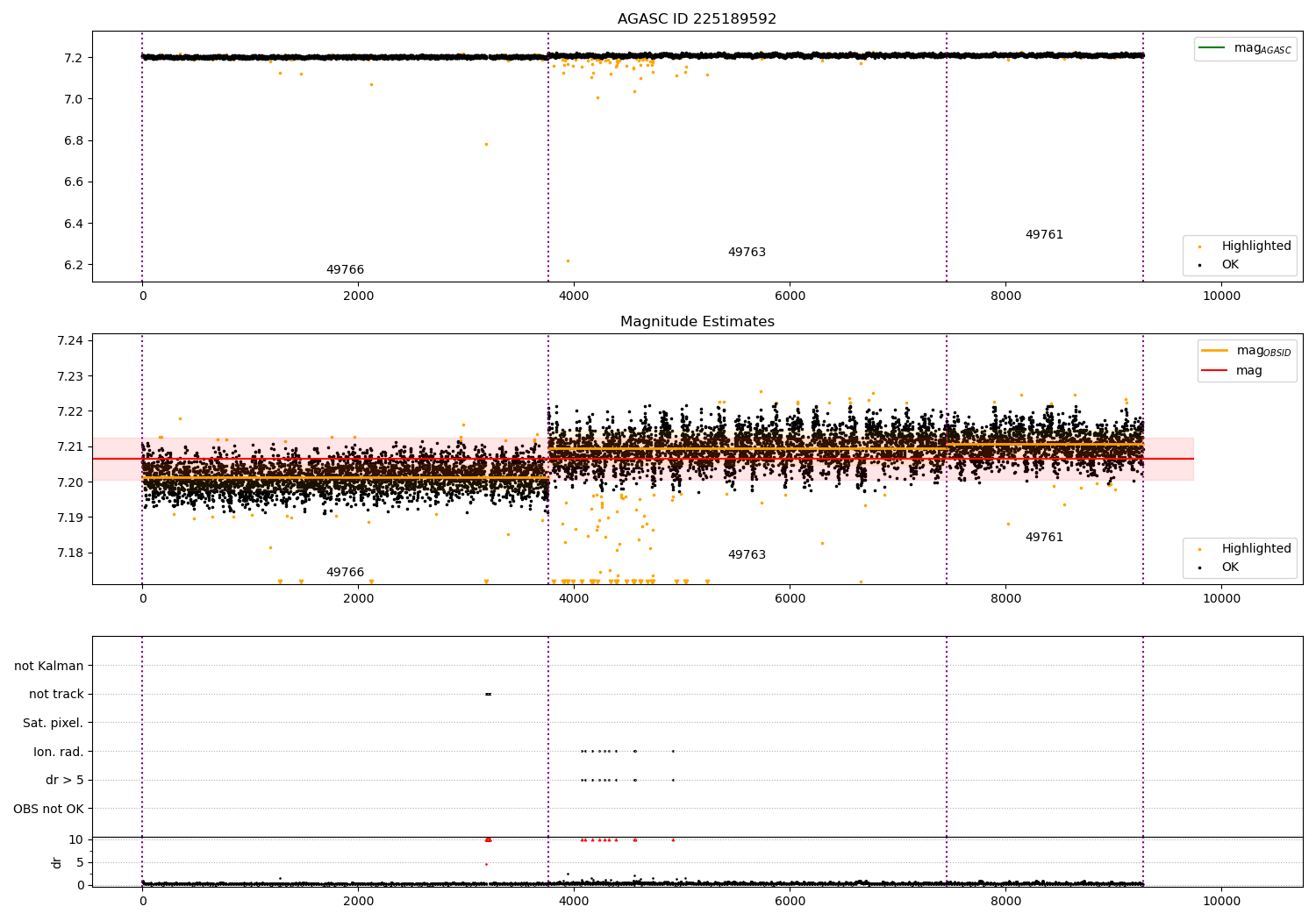Screen dimensions: 1316x921
Task: Select 'Highlighted' legend entry in middle plot
Action: click(1256, 549)
